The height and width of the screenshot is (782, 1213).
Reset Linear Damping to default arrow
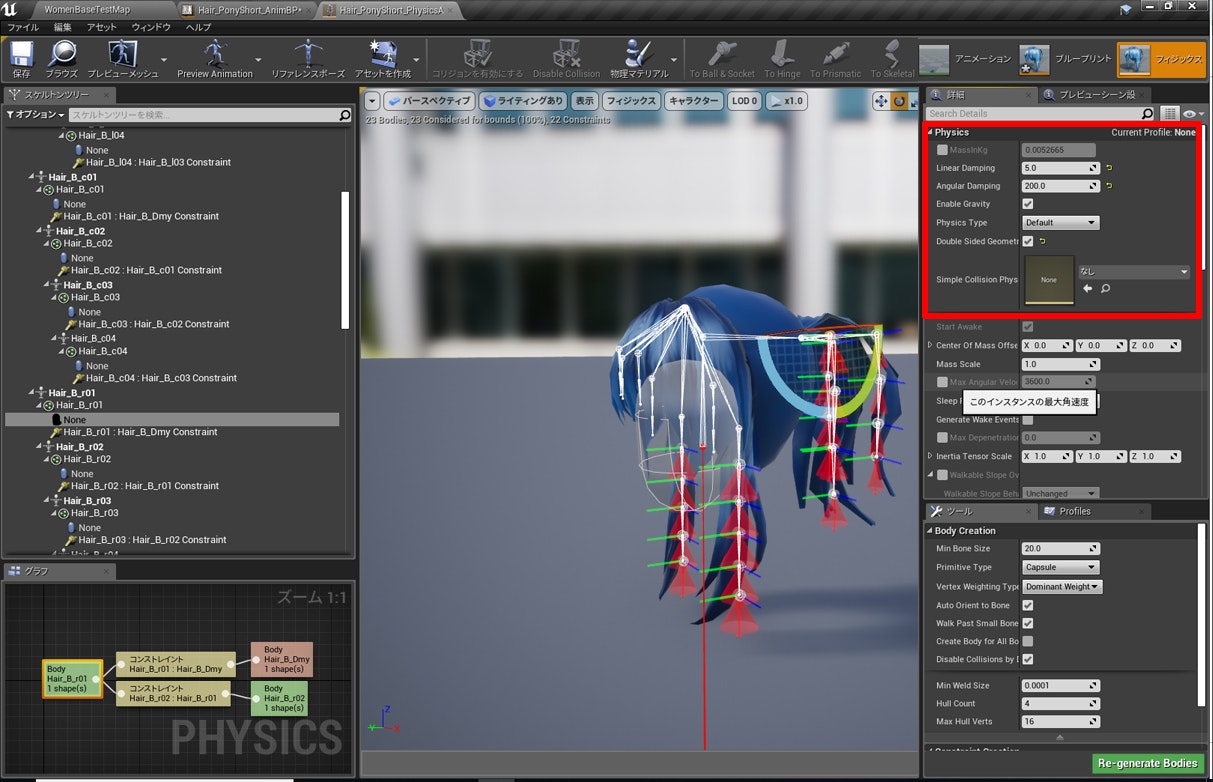tap(1108, 168)
